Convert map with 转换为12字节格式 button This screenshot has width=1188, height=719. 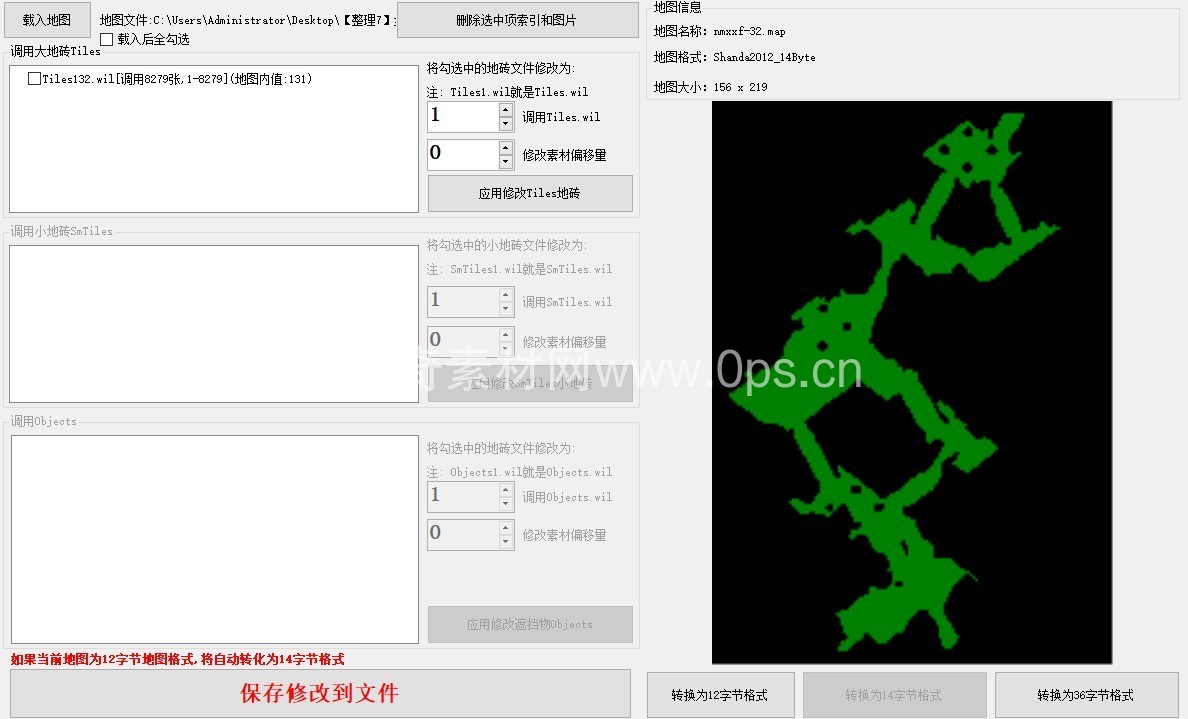coord(720,695)
